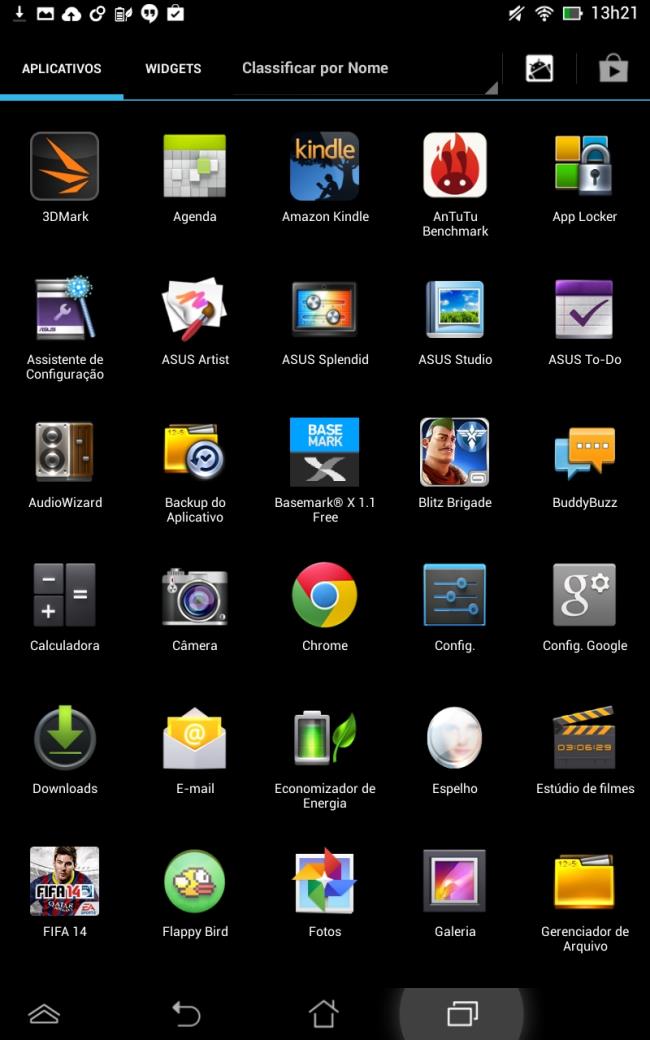This screenshot has height=1040, width=650.
Task: Launch Flappy Bird
Action: [194, 881]
